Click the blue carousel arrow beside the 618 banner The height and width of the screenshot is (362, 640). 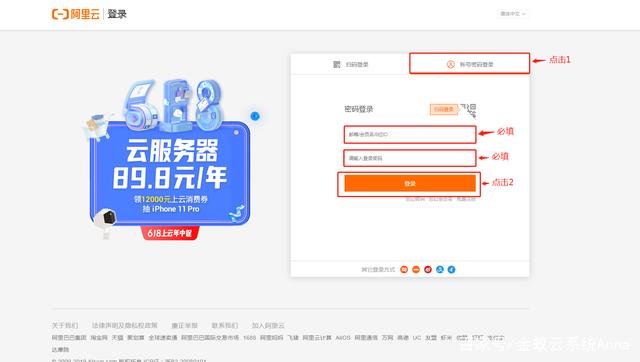coord(255,116)
